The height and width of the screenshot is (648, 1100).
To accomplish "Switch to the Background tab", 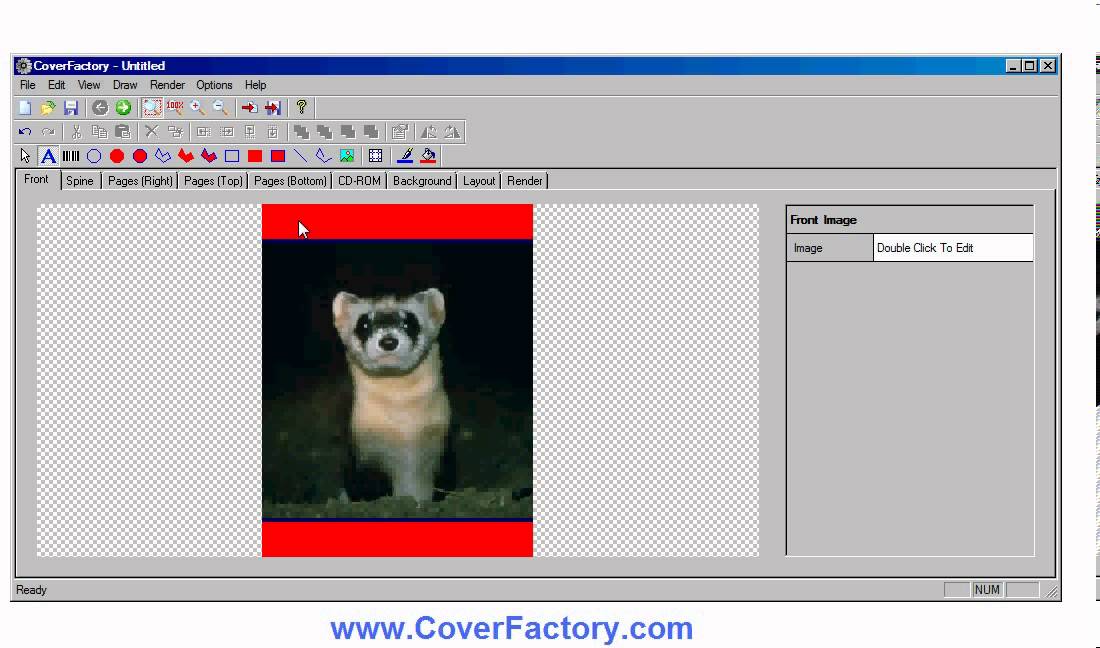I will tap(422, 181).
